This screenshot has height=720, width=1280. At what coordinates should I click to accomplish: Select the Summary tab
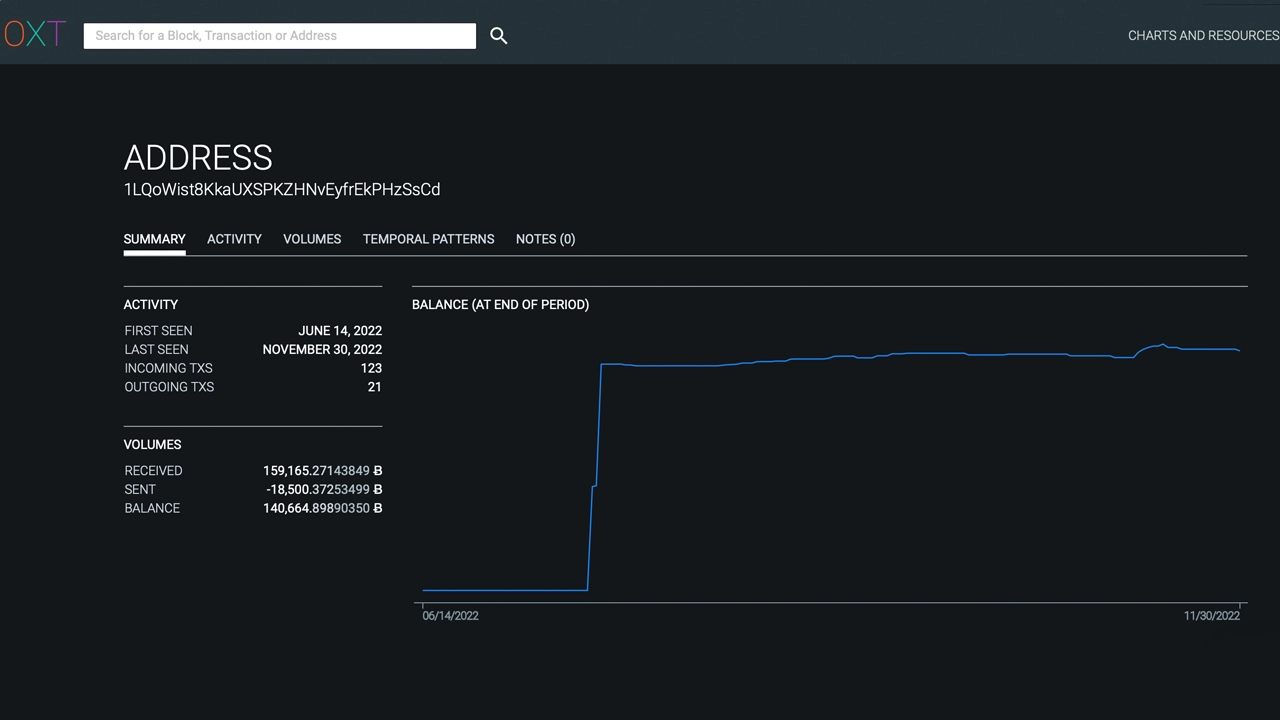tap(154, 239)
